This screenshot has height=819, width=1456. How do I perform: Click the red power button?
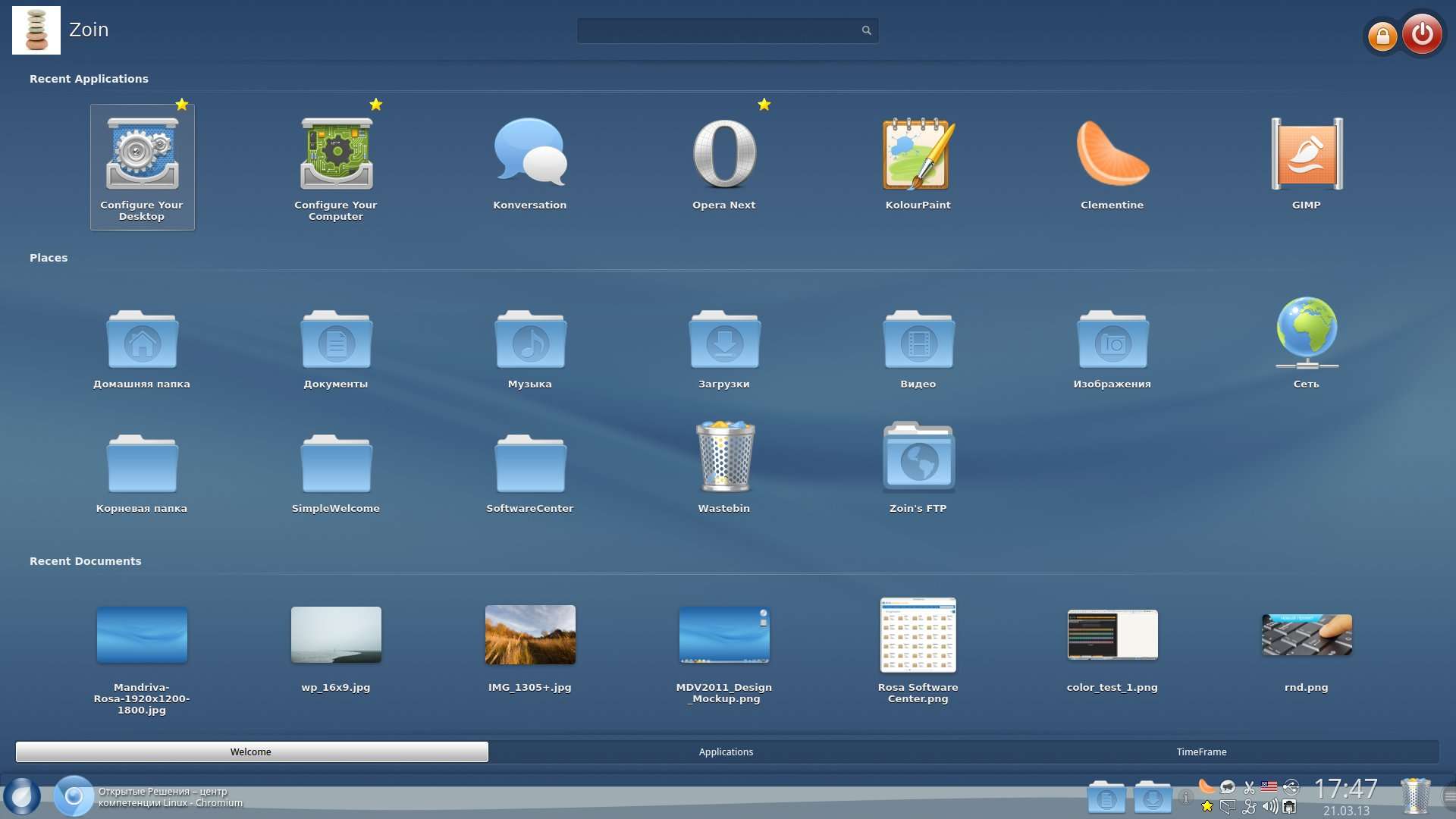point(1422,33)
